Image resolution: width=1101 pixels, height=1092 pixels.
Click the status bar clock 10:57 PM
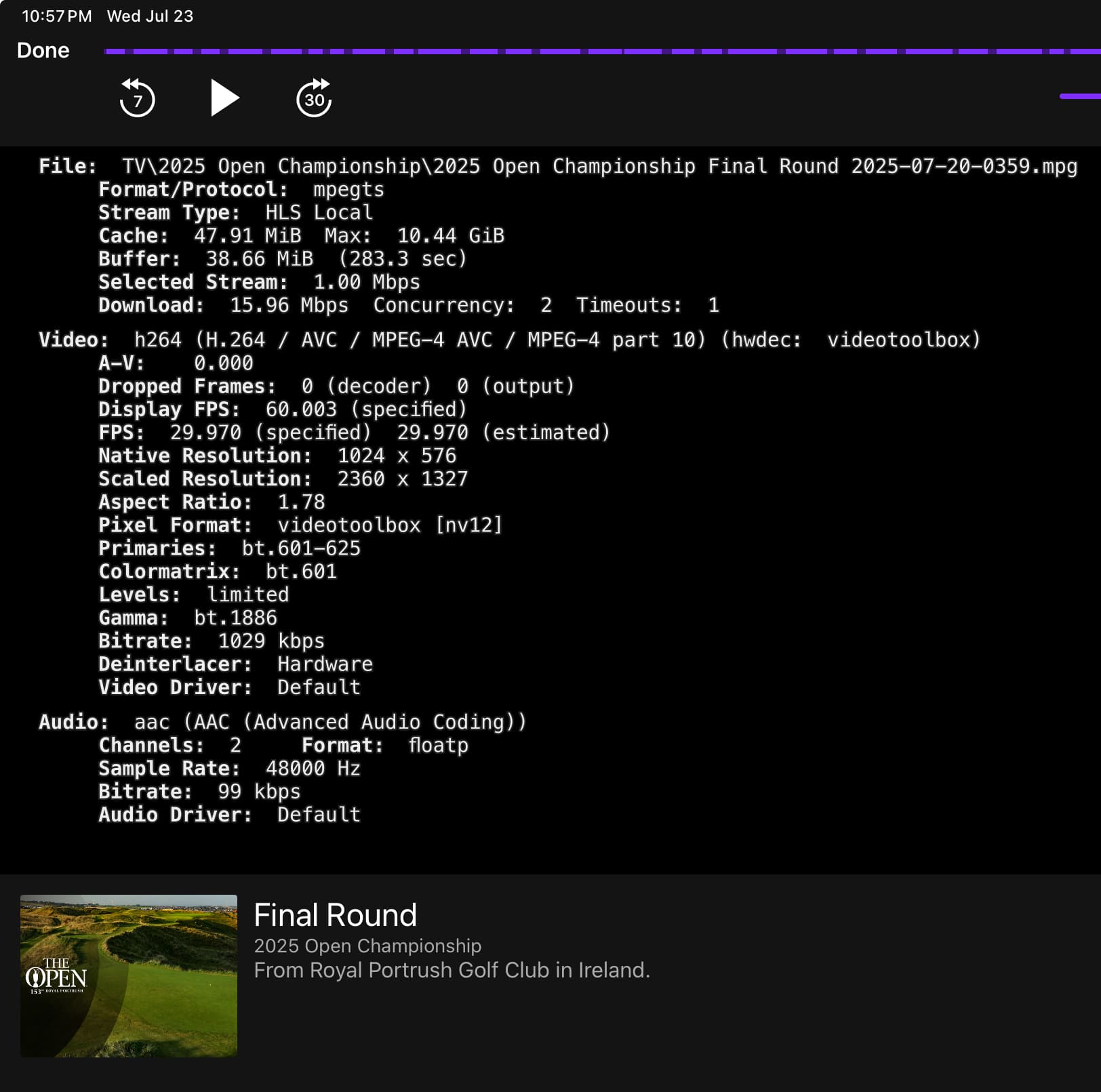[57, 16]
